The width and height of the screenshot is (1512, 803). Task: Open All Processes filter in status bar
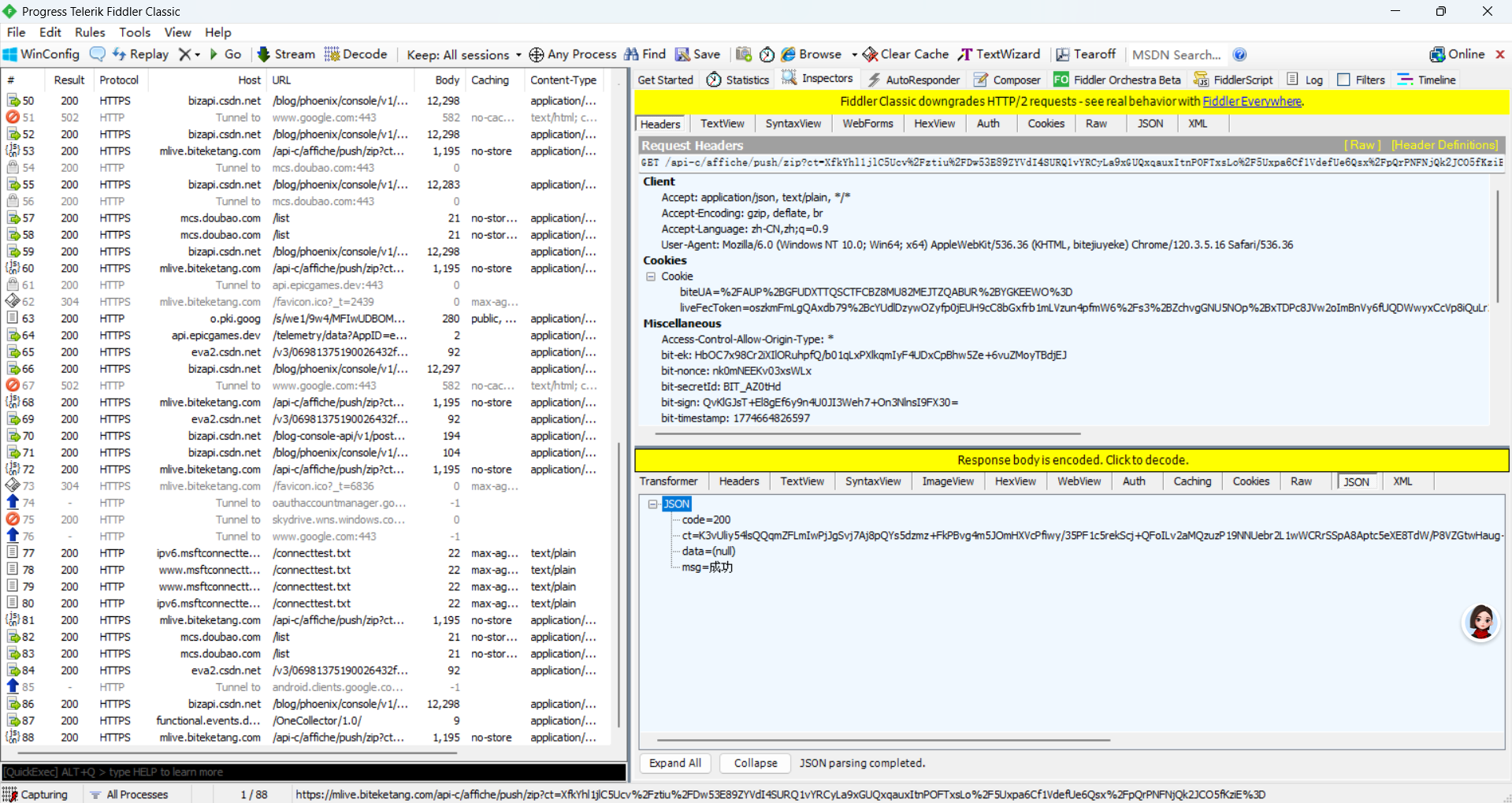point(129,794)
